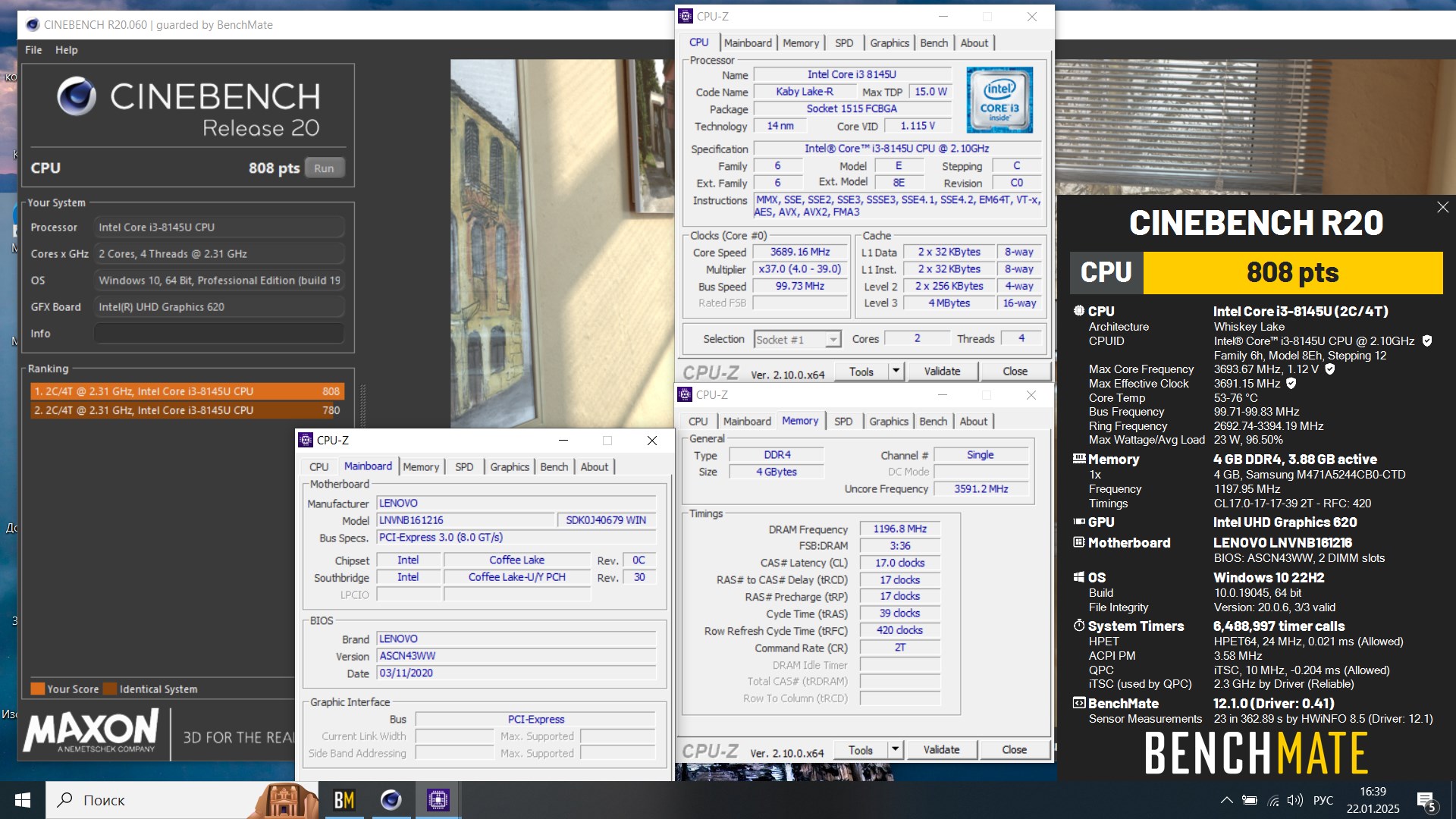Image resolution: width=1456 pixels, height=819 pixels.
Task: Open the battery status tray icon
Action: click(x=1250, y=800)
